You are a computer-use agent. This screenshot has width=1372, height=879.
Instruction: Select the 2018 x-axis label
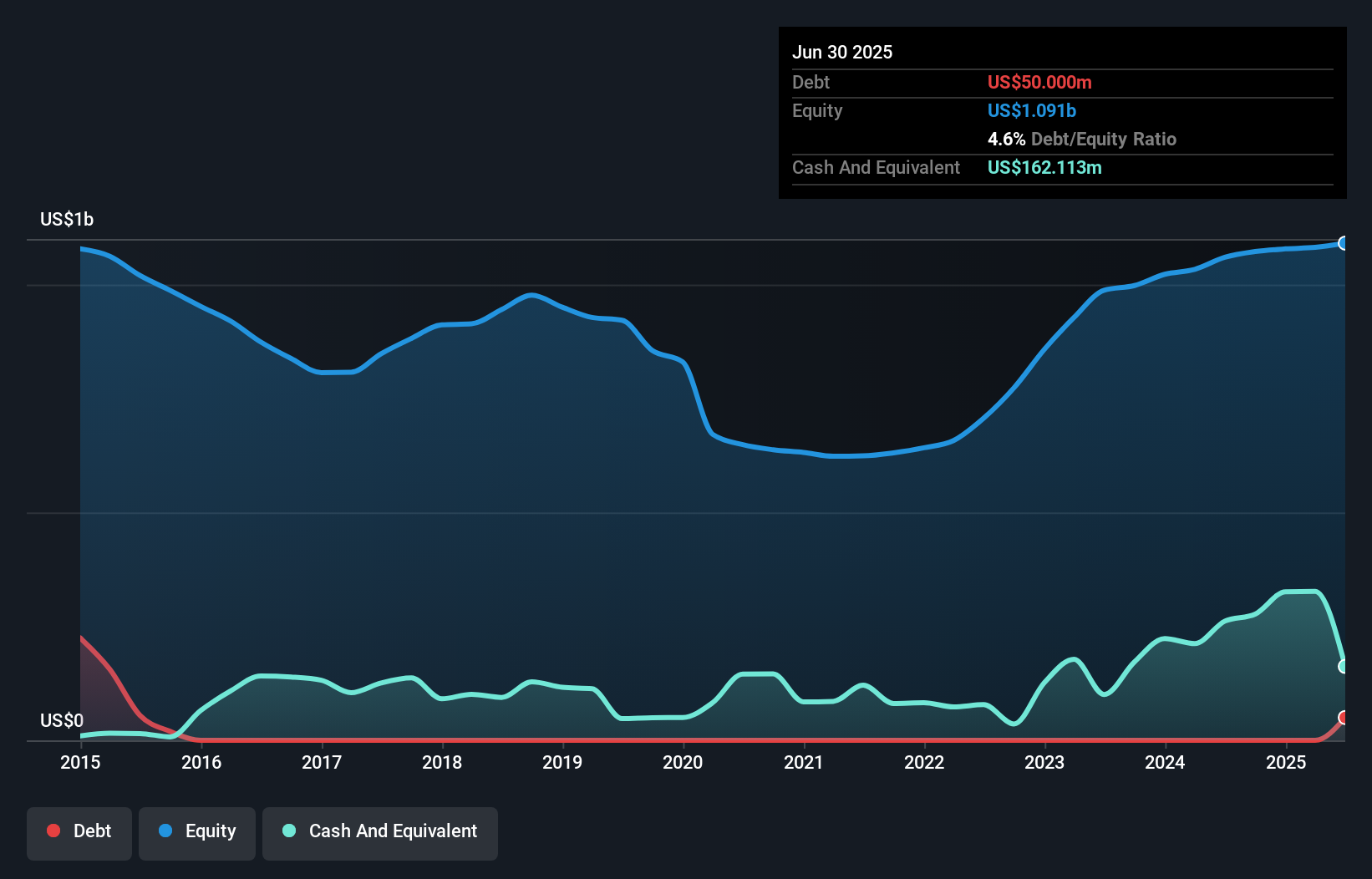click(x=442, y=762)
